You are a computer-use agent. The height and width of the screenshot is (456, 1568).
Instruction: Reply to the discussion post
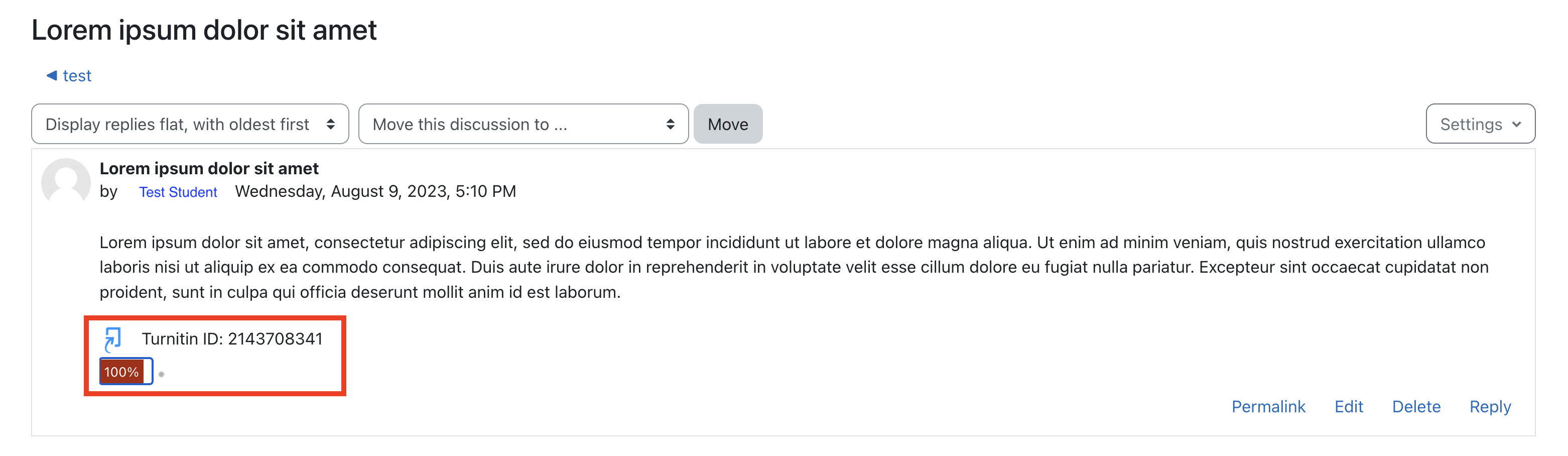(1490, 407)
